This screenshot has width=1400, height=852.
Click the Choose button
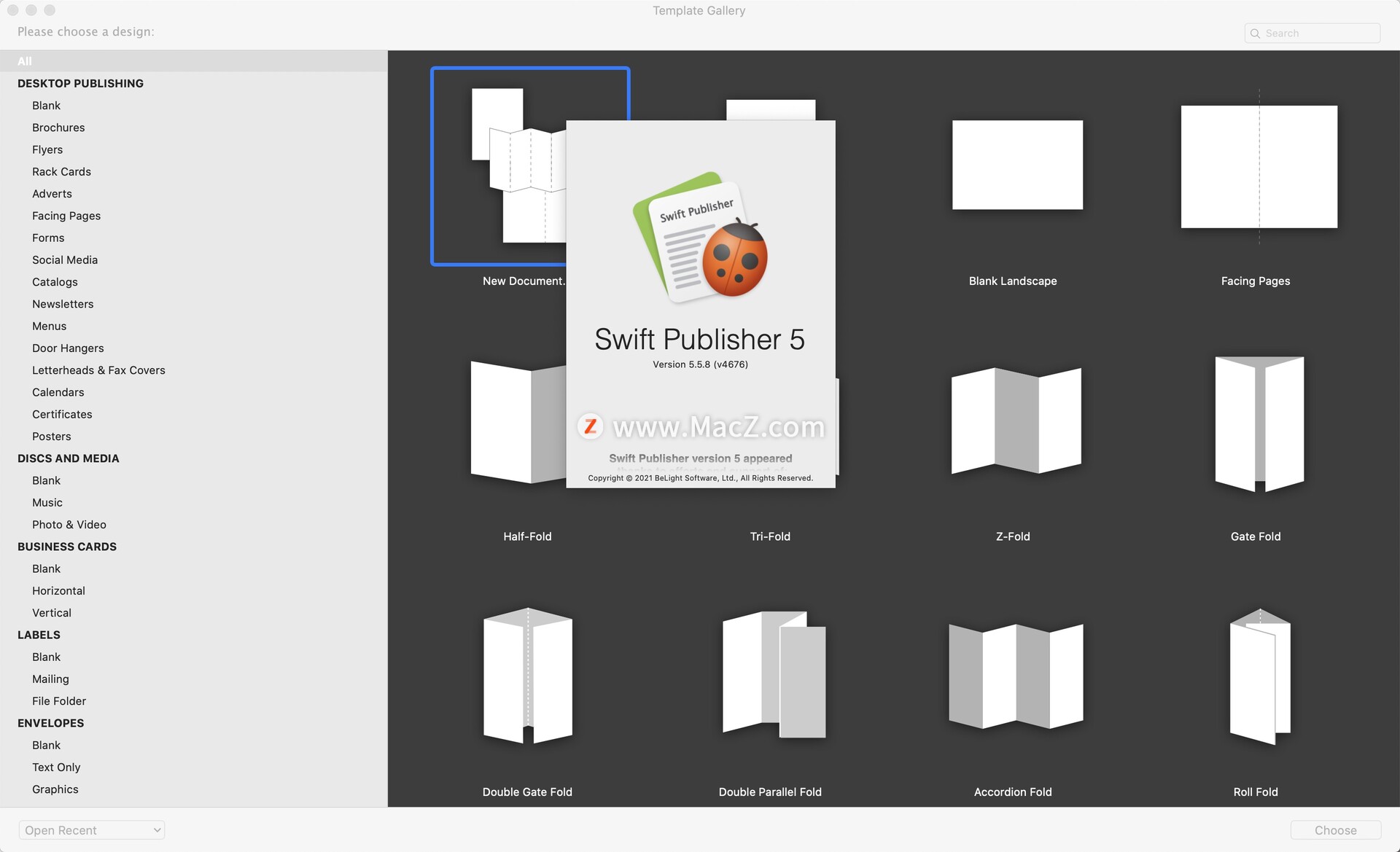tap(1335, 830)
